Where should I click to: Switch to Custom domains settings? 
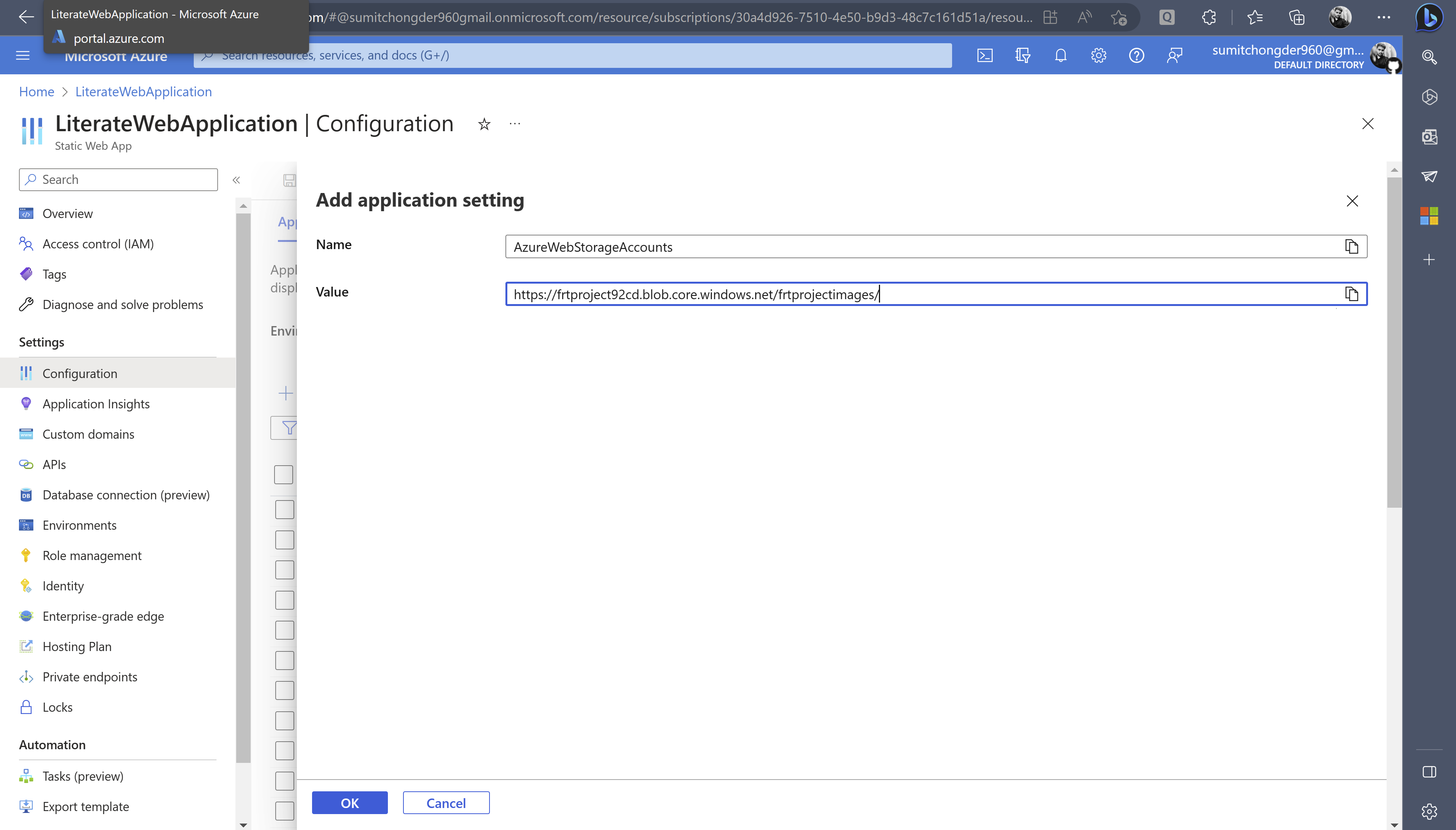tap(88, 434)
